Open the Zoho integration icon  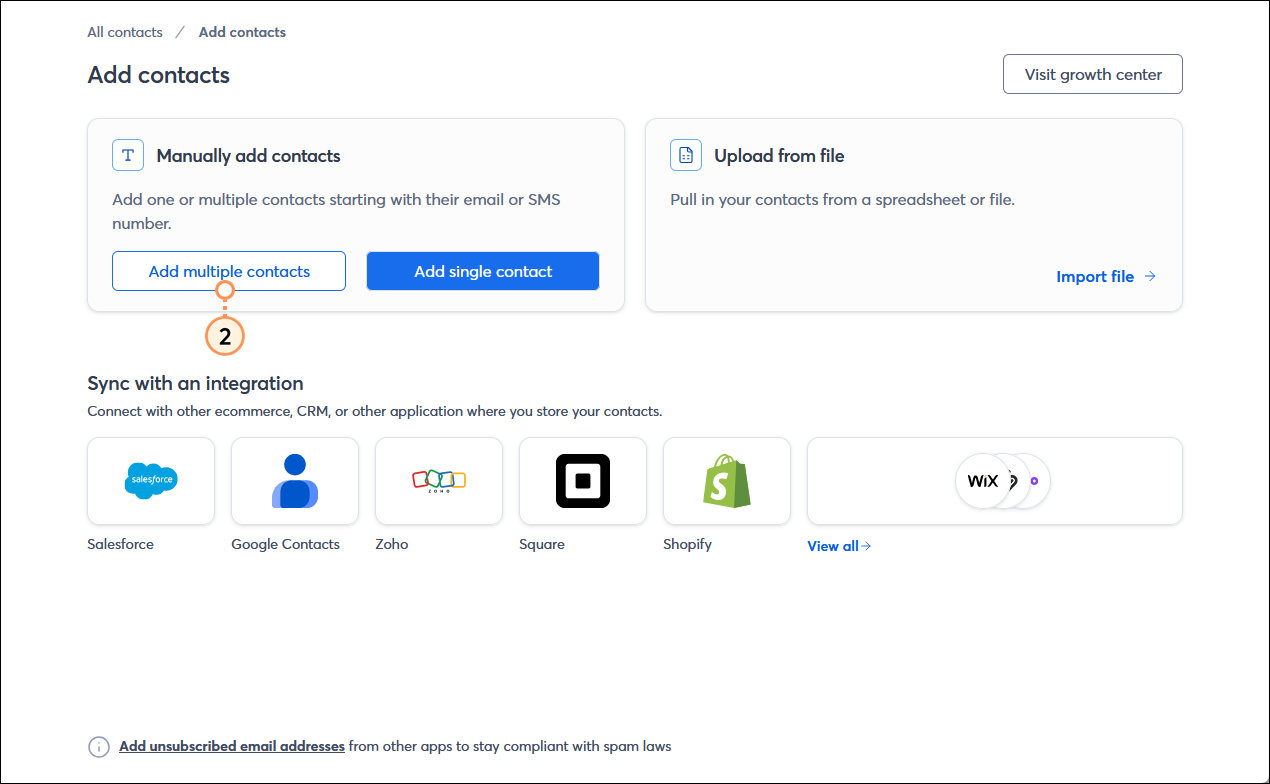(x=438, y=481)
